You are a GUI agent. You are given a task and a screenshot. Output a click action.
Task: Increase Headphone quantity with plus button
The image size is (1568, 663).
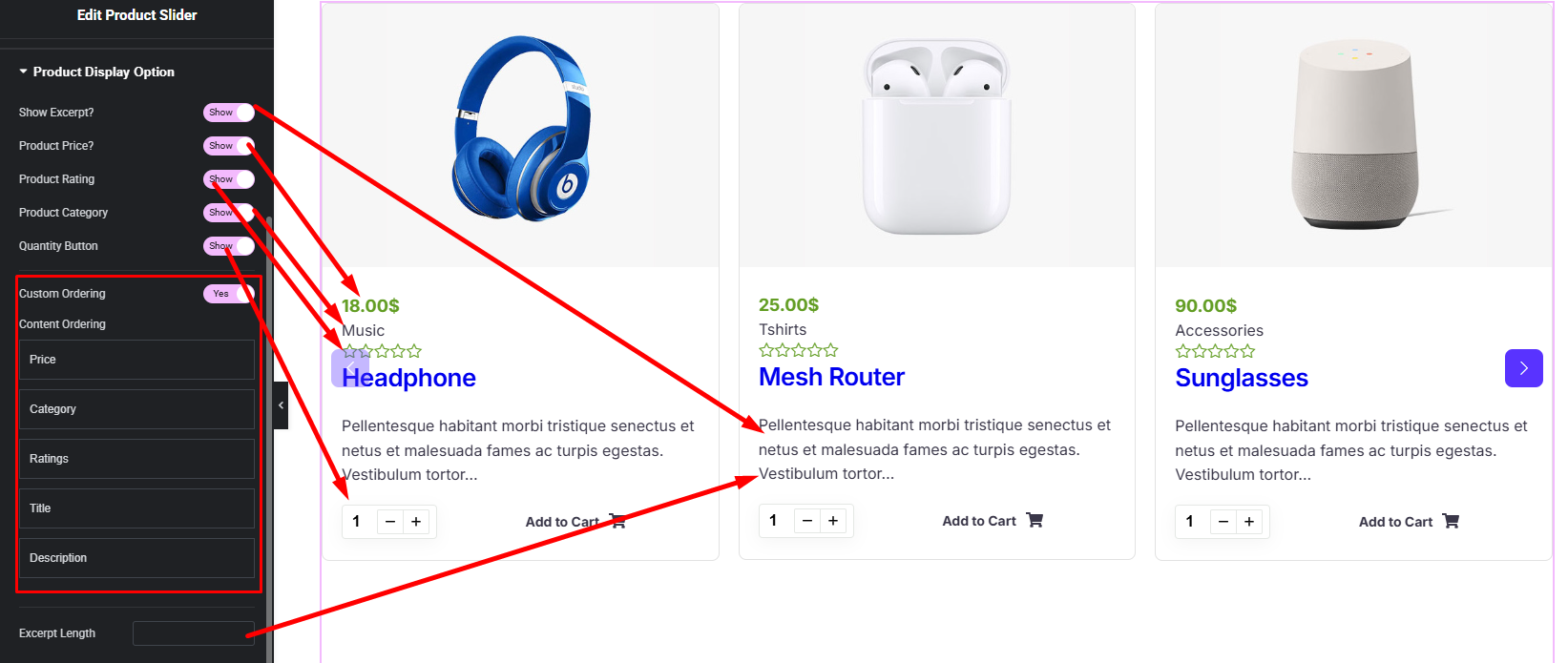pyautogui.click(x=416, y=522)
